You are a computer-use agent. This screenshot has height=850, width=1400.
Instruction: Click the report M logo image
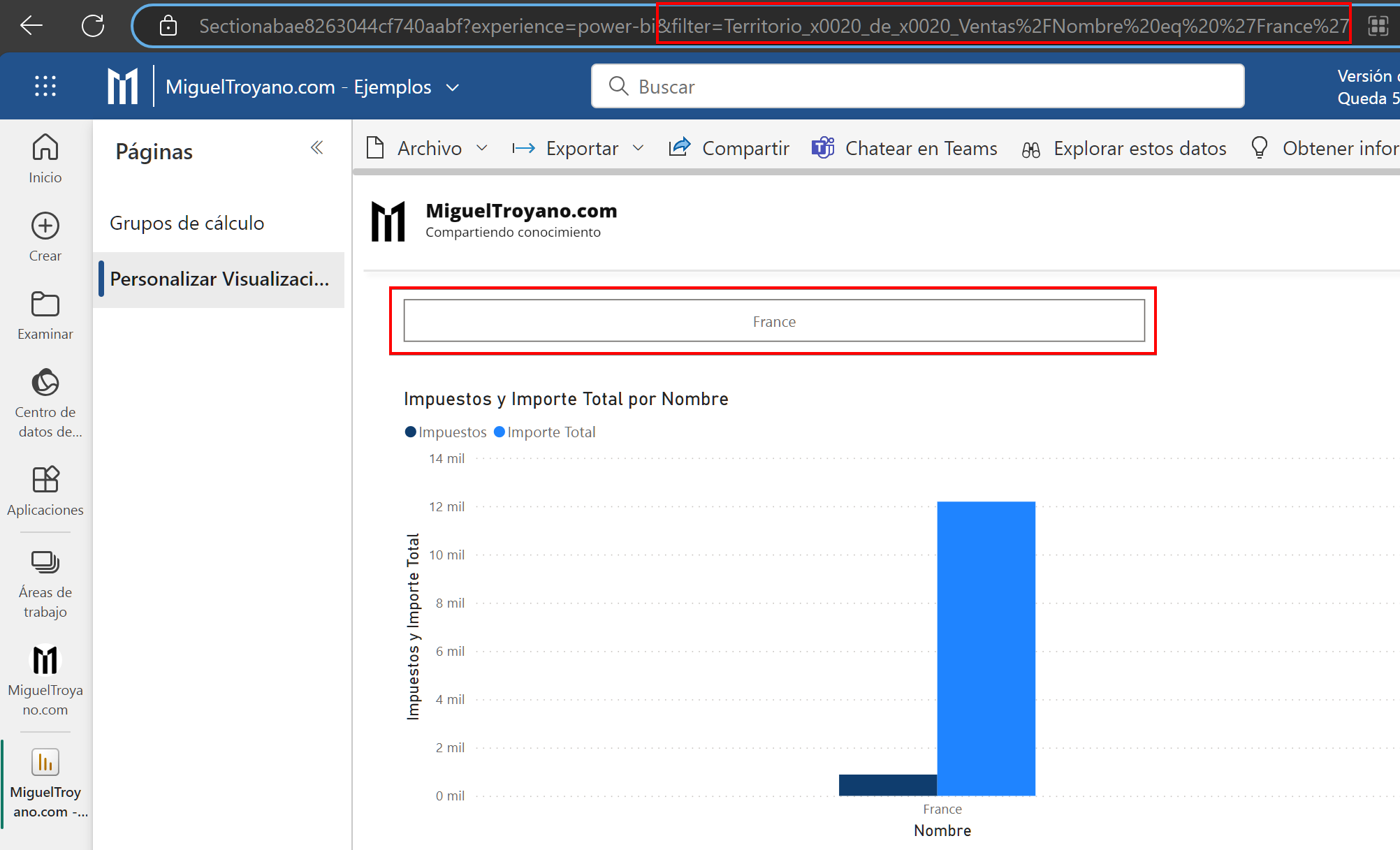[x=388, y=221]
